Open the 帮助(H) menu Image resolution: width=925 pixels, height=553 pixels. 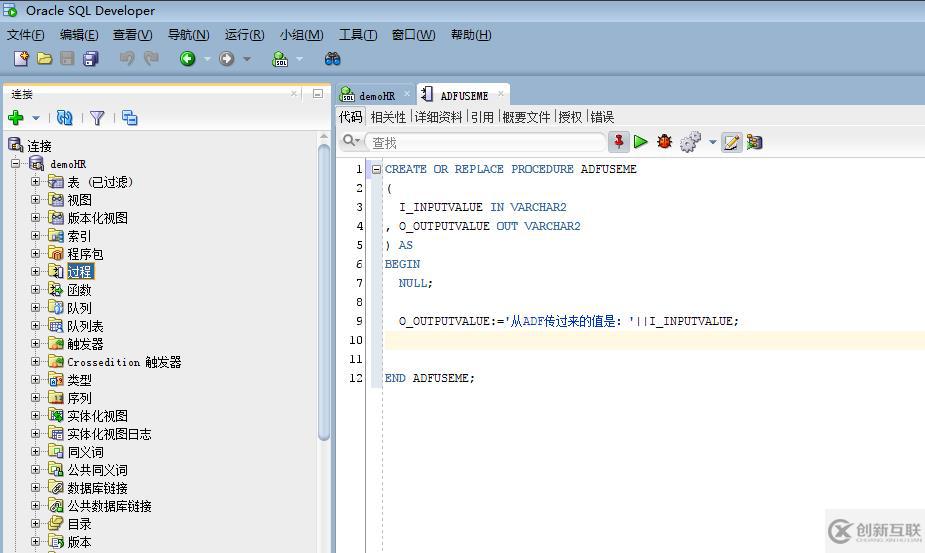click(471, 35)
